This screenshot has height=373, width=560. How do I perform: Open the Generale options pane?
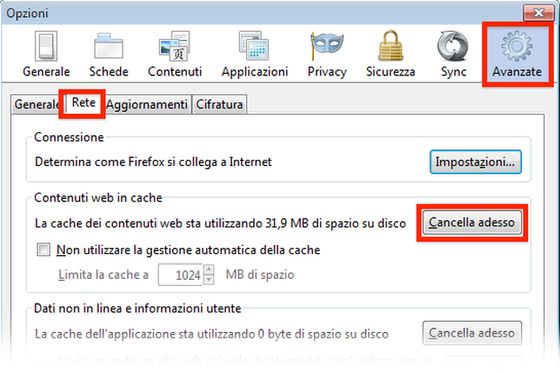tap(46, 54)
